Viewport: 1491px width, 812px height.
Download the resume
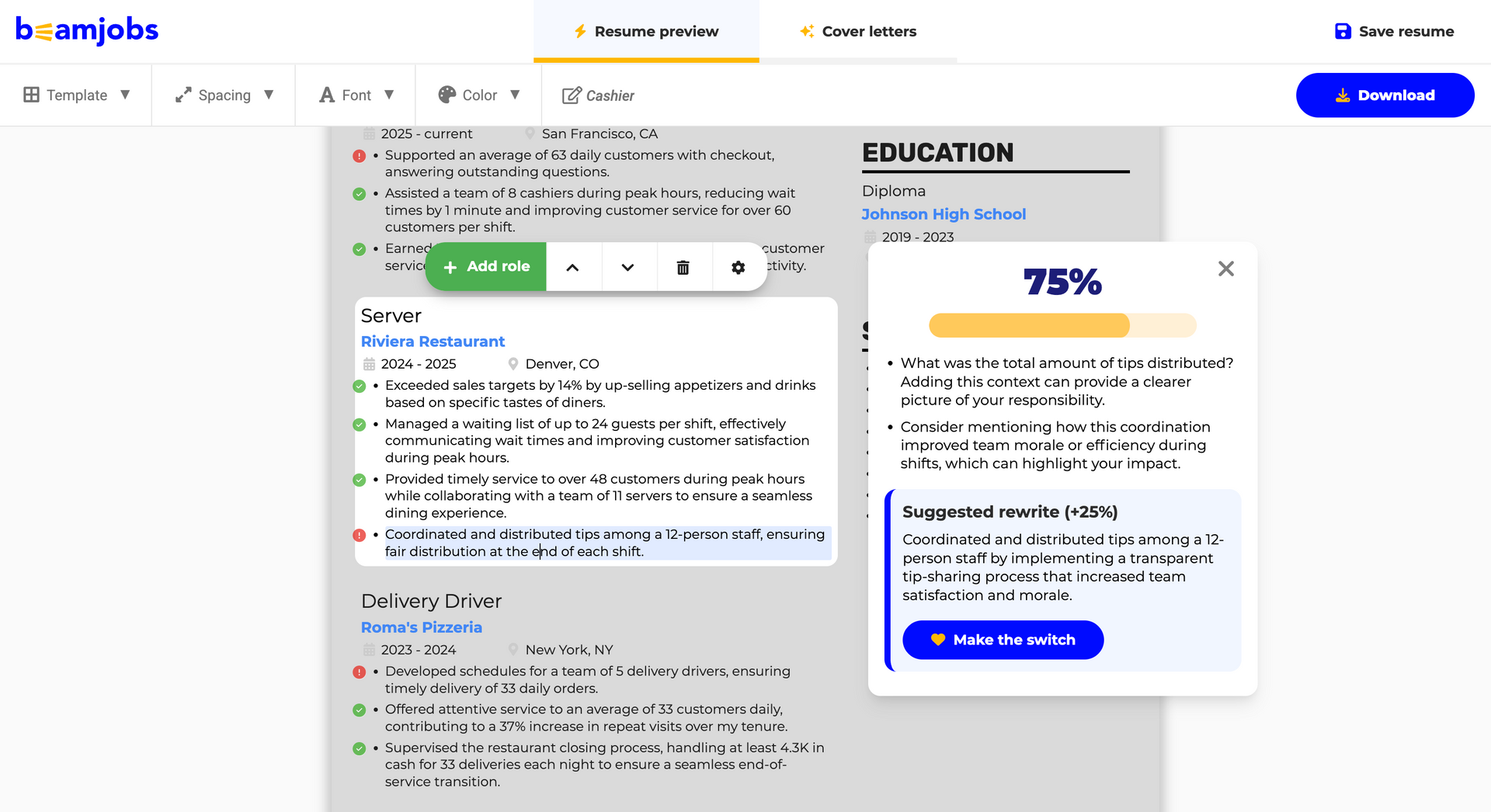tap(1385, 95)
